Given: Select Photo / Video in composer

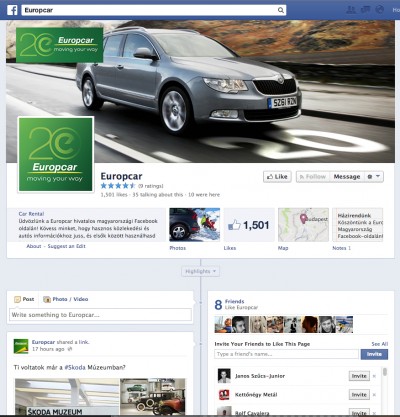Looking at the screenshot, I should (66, 299).
